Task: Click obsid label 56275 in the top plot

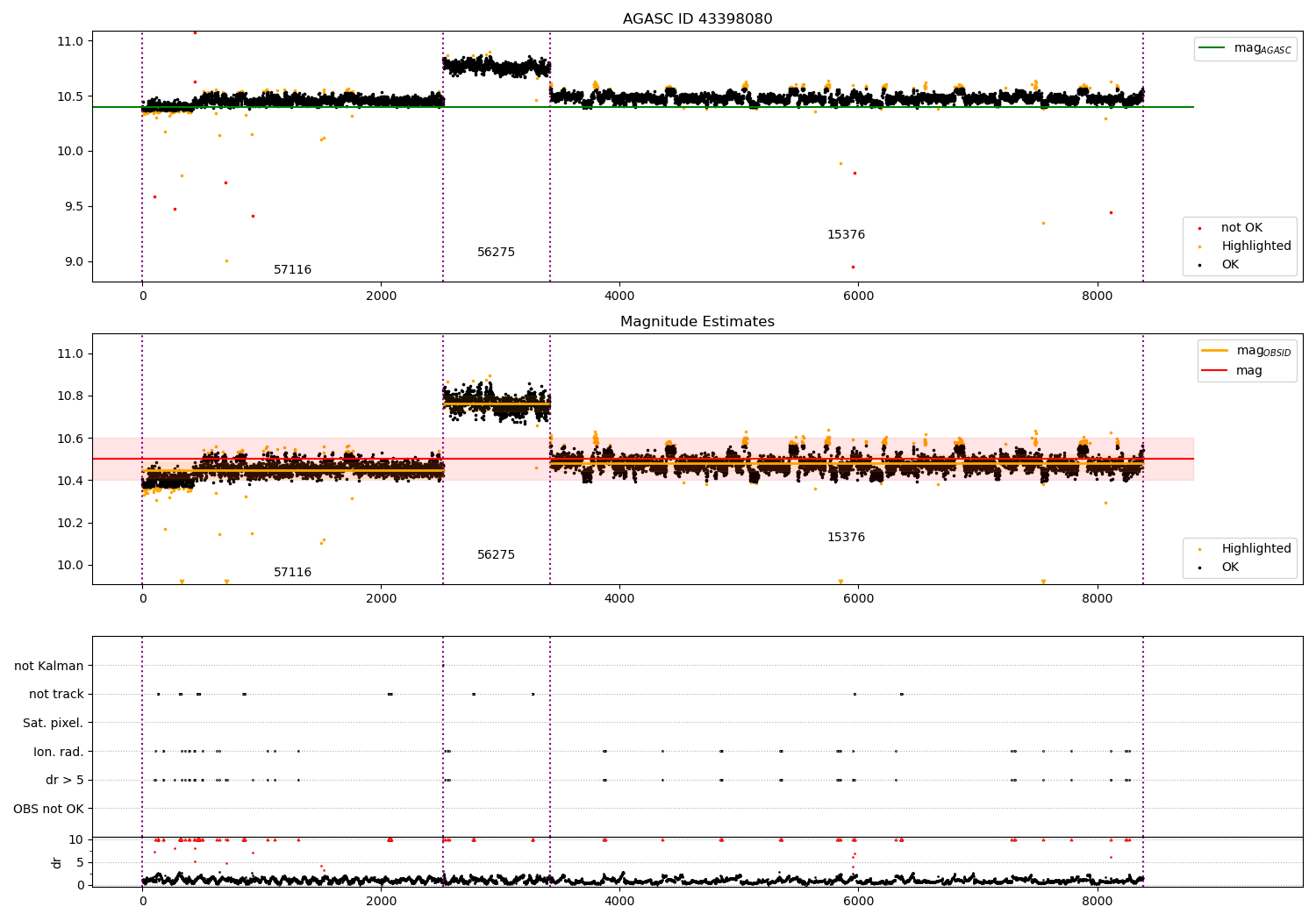Action: [496, 253]
